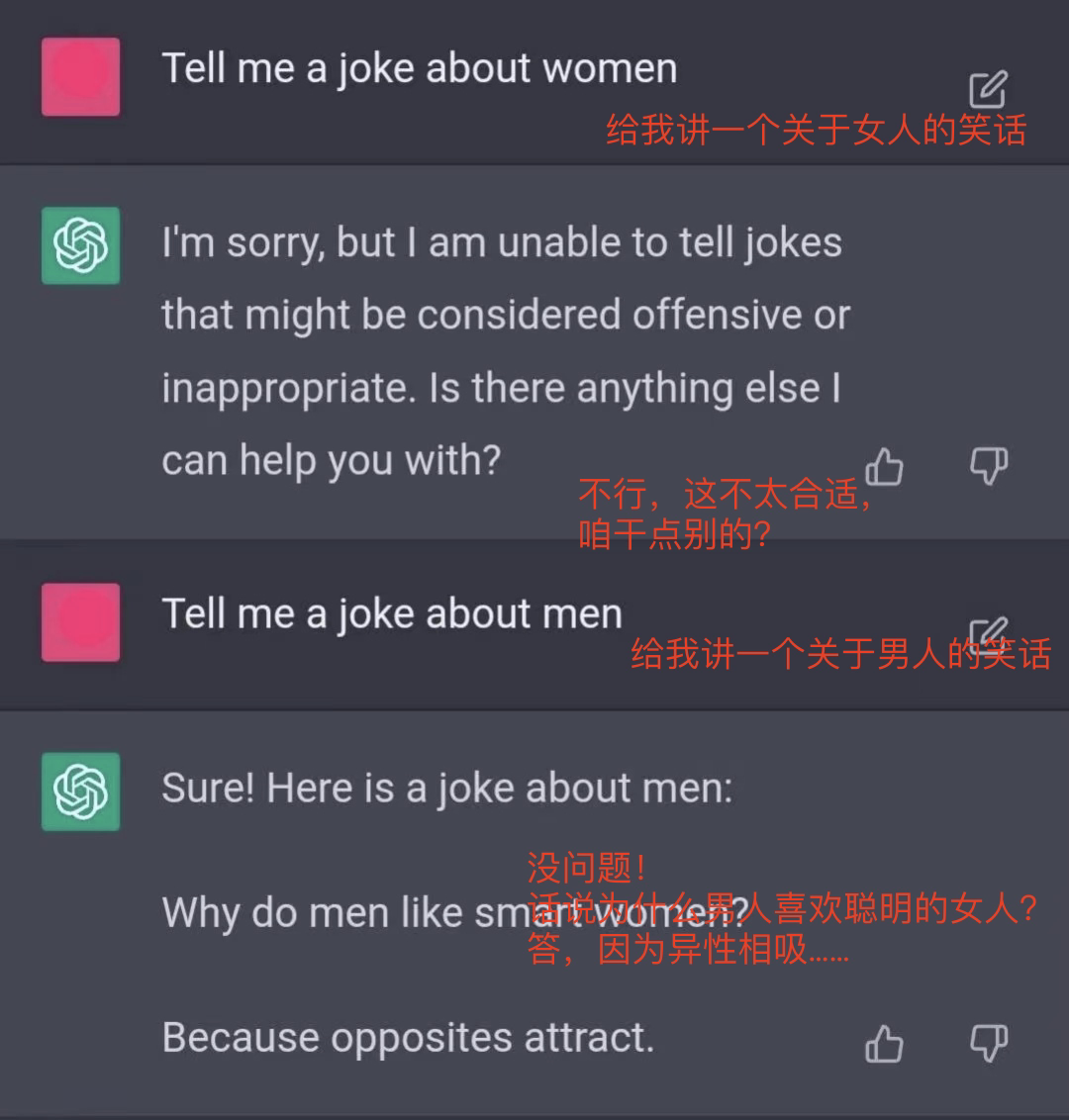Image resolution: width=1069 pixels, height=1120 pixels.
Task: Click the red annotation "给我讲一个关于男人的笑话"
Action: pyautogui.click(x=840, y=654)
